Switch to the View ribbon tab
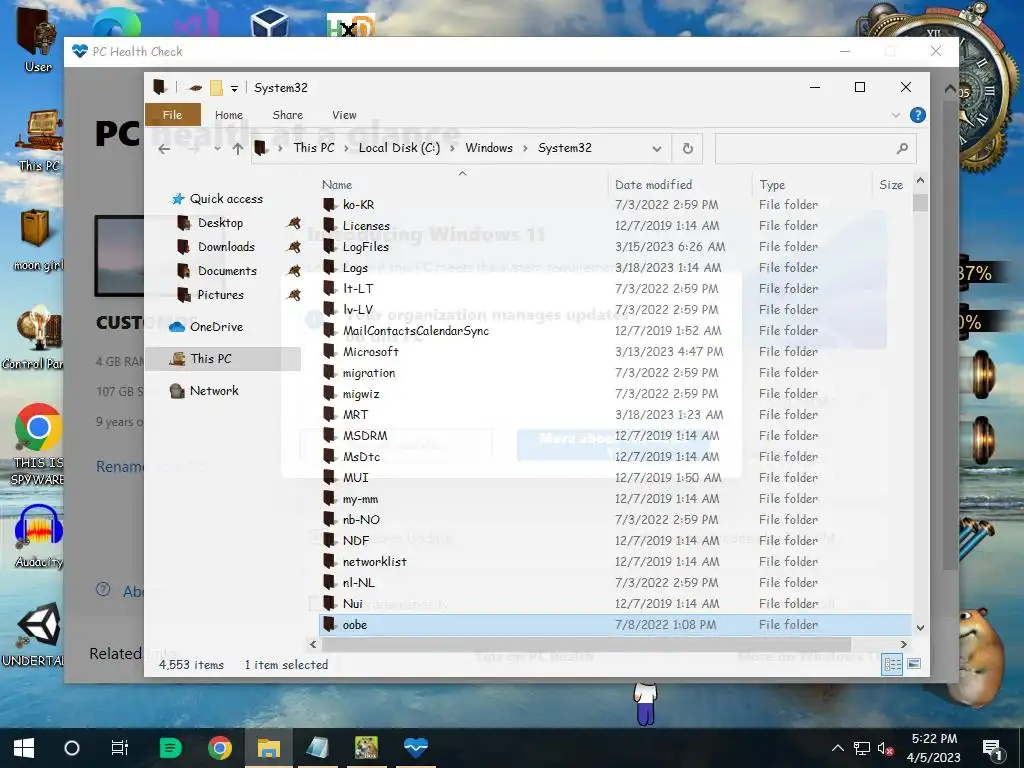 pos(344,115)
